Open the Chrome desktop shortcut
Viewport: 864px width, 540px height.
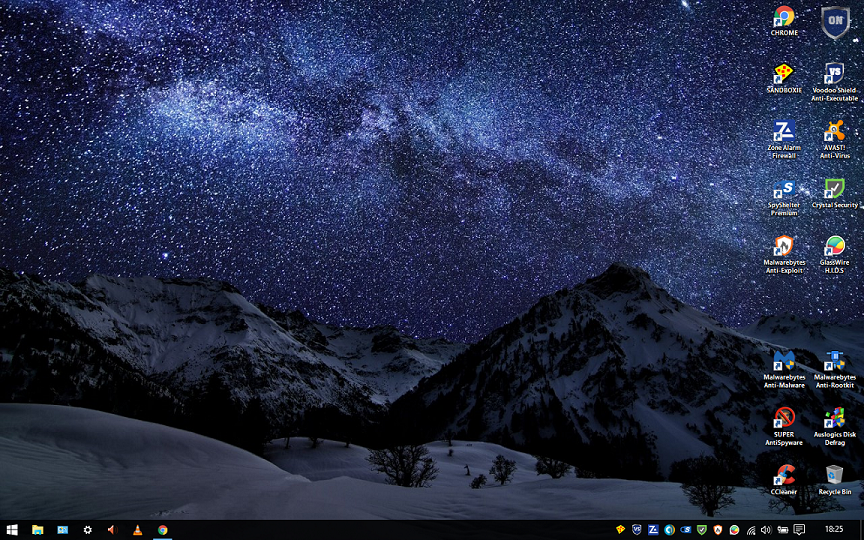click(x=784, y=21)
